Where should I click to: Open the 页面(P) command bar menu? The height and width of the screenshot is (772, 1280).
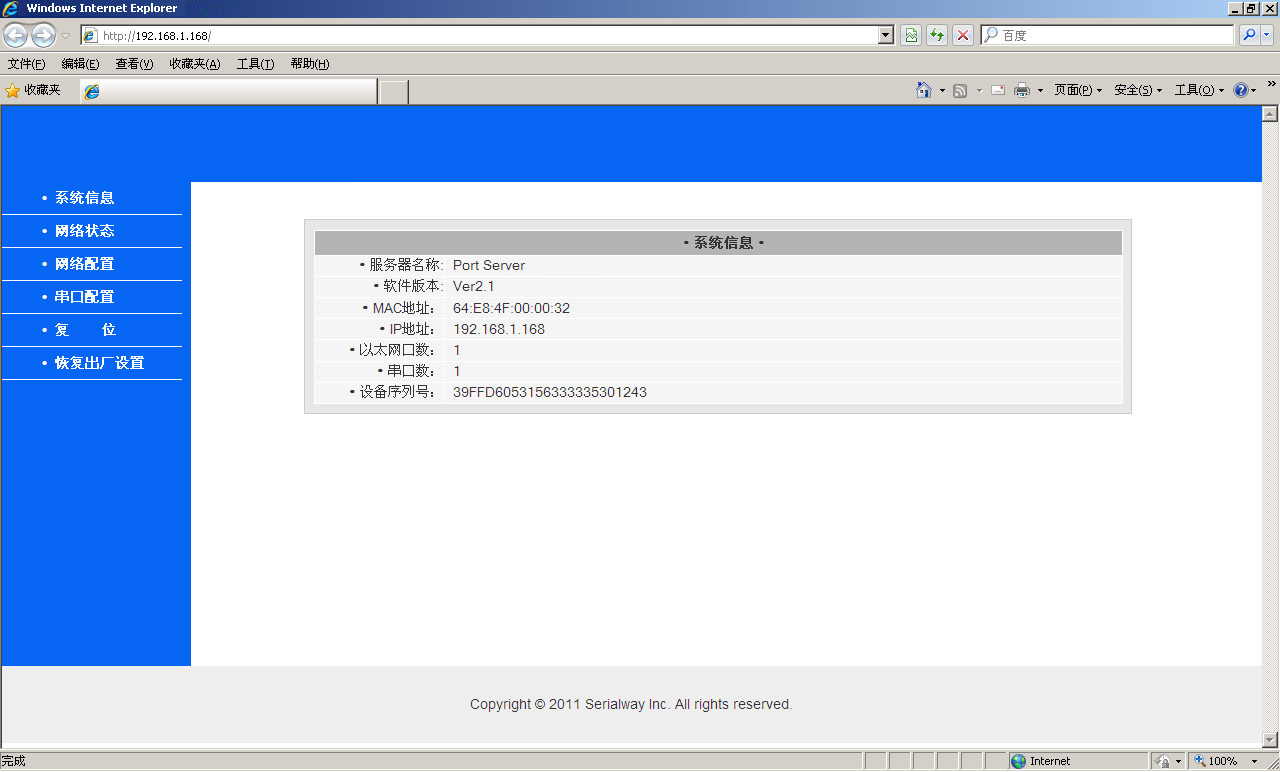point(1078,90)
